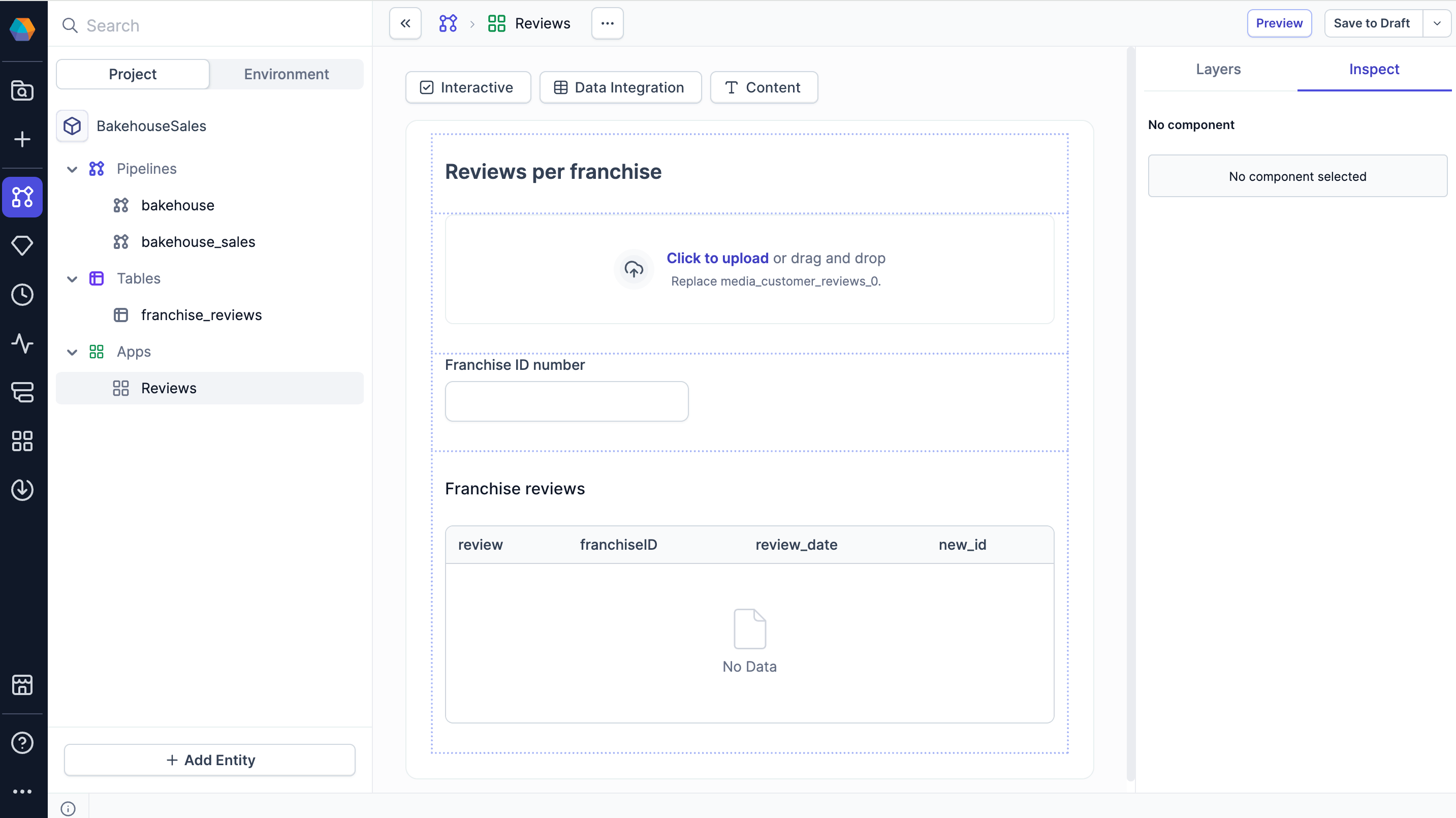The height and width of the screenshot is (818, 1456).
Task: Click the search magnifier icon
Action: tap(70, 25)
